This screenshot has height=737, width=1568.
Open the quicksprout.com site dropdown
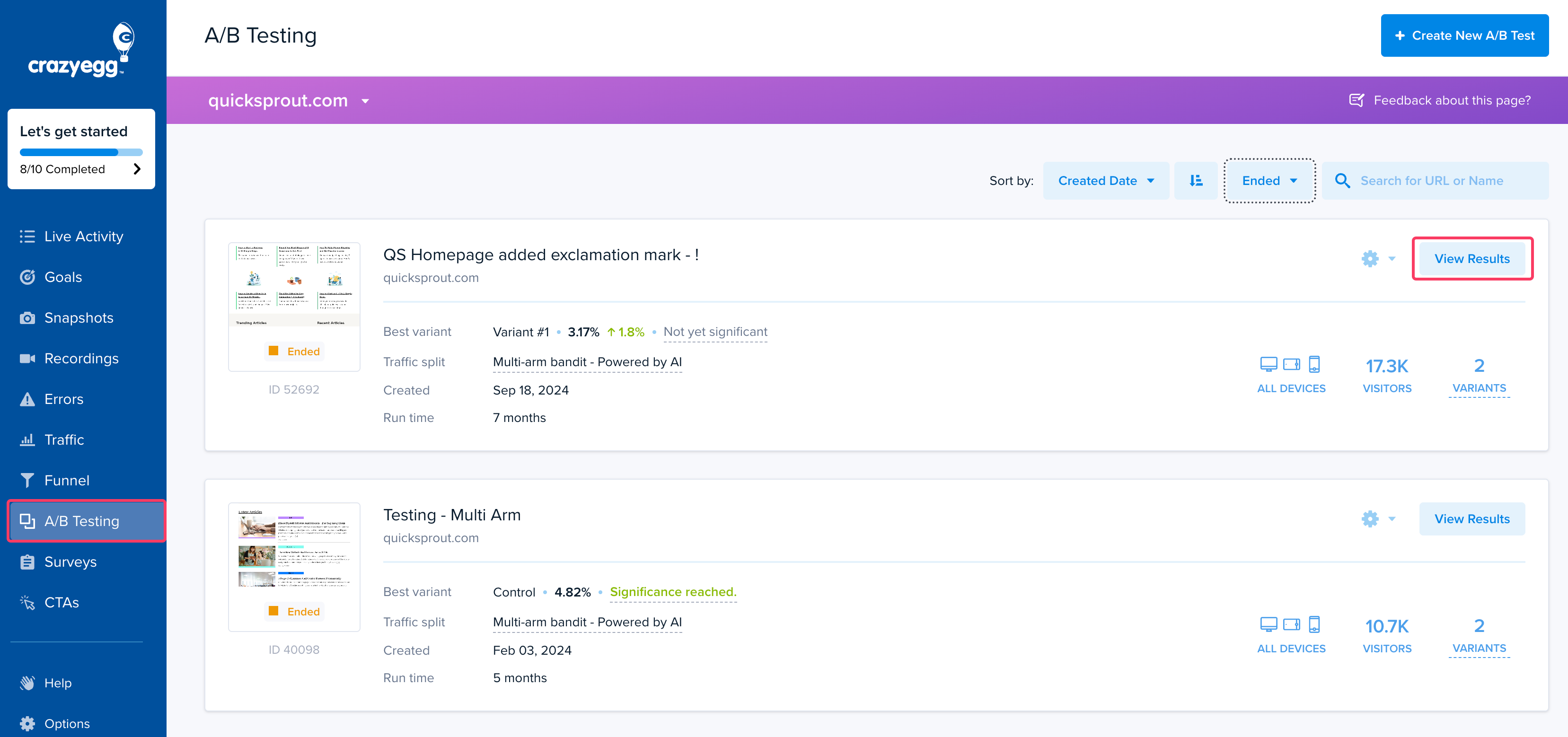point(289,100)
